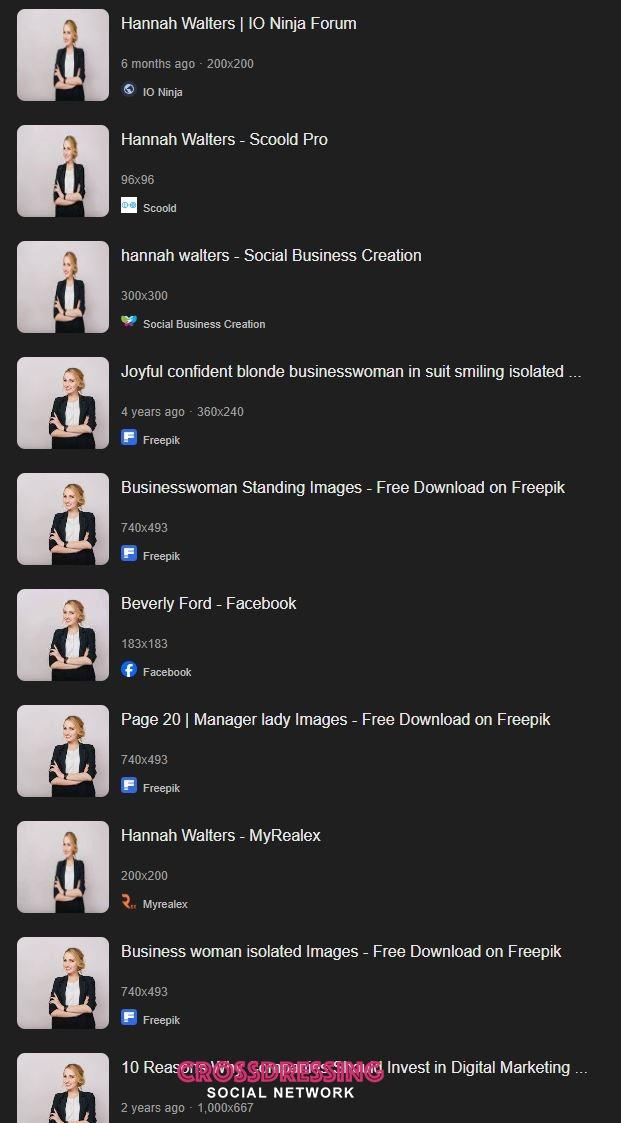The image size is (621, 1123).
Task: Click the Freepik icon under Joyful confident blonde result
Action: click(x=129, y=438)
